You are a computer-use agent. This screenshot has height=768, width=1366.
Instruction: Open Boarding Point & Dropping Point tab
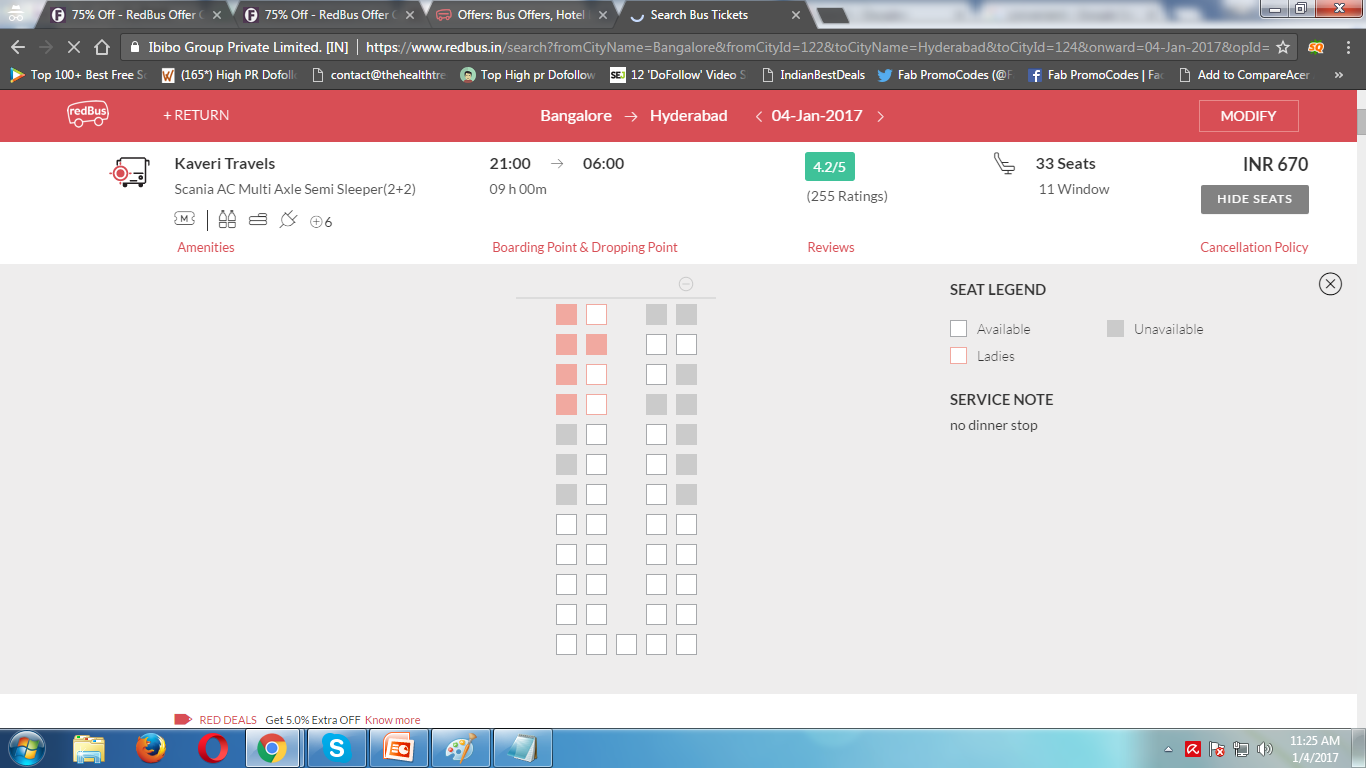click(585, 247)
